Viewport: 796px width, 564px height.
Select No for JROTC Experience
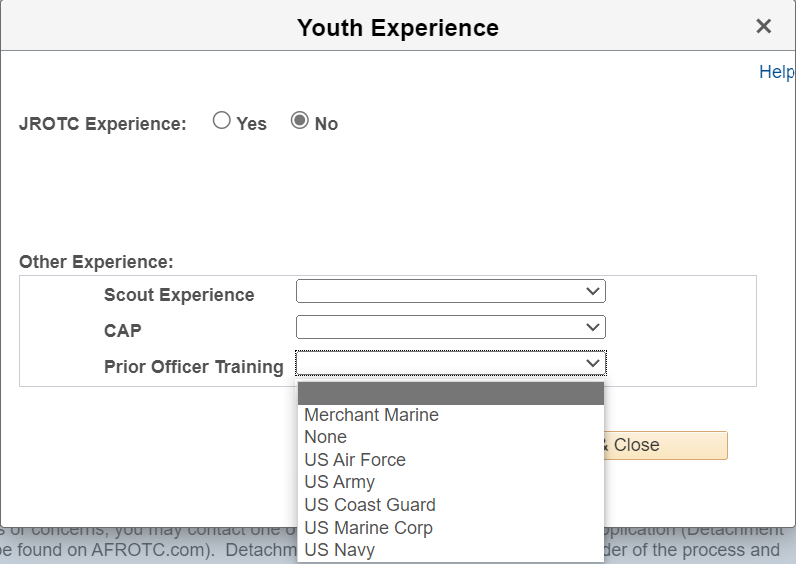click(x=299, y=121)
